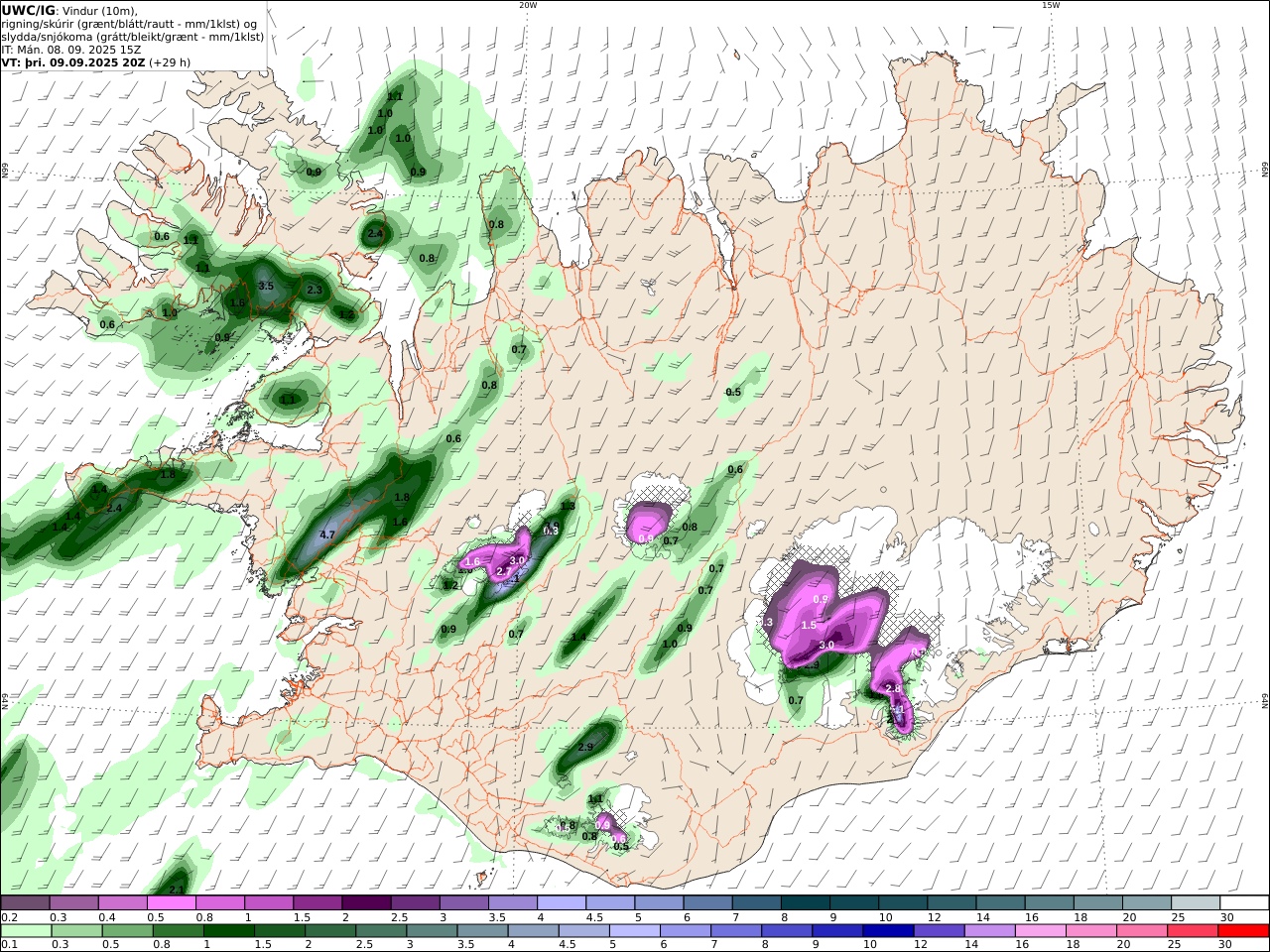Click the '2.8' snow value on the map
The width and height of the screenshot is (1270, 952).
click(892, 688)
